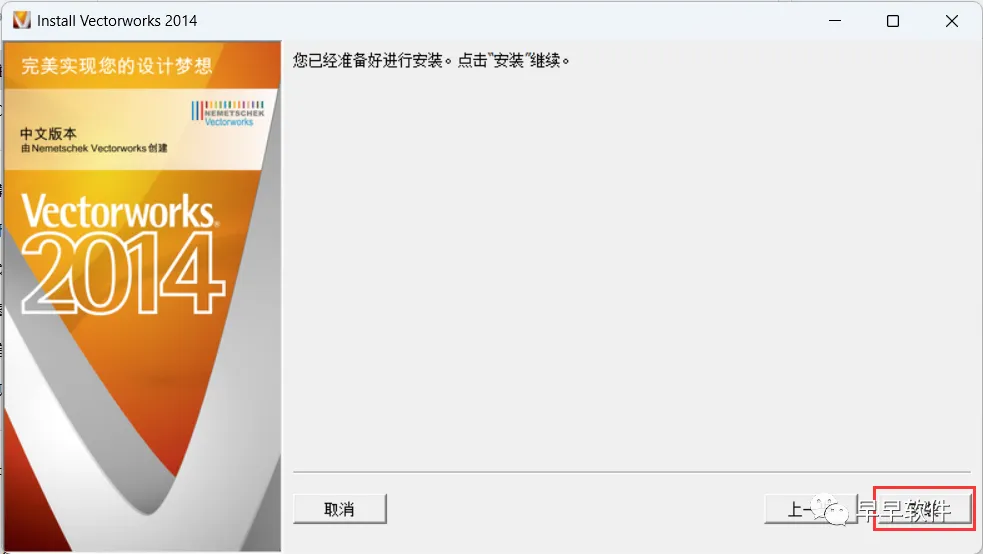Minimize the Install Vectorworks 2014 window
The image size is (983, 554).
click(834, 21)
